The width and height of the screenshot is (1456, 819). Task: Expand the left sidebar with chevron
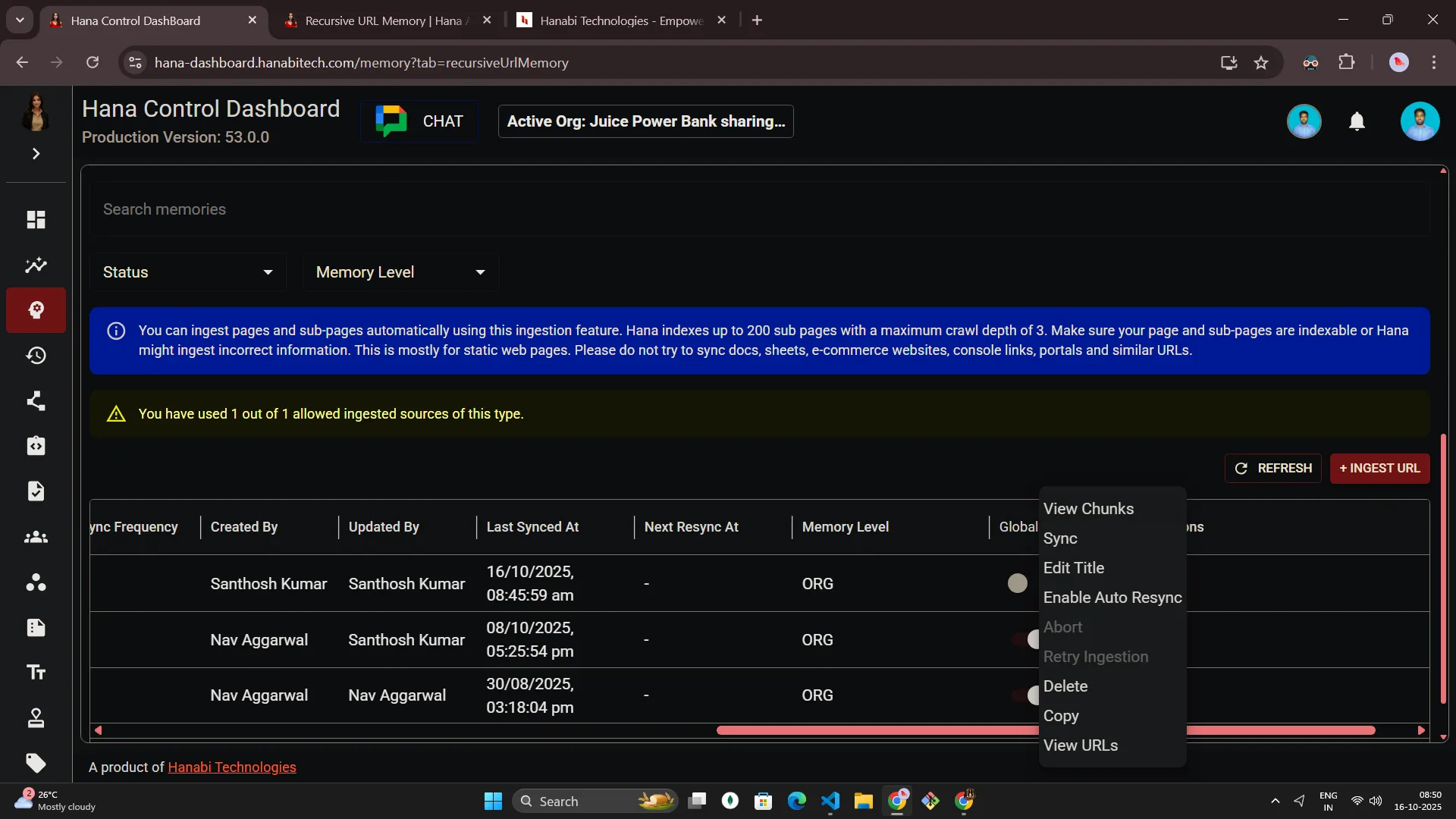pos(36,154)
